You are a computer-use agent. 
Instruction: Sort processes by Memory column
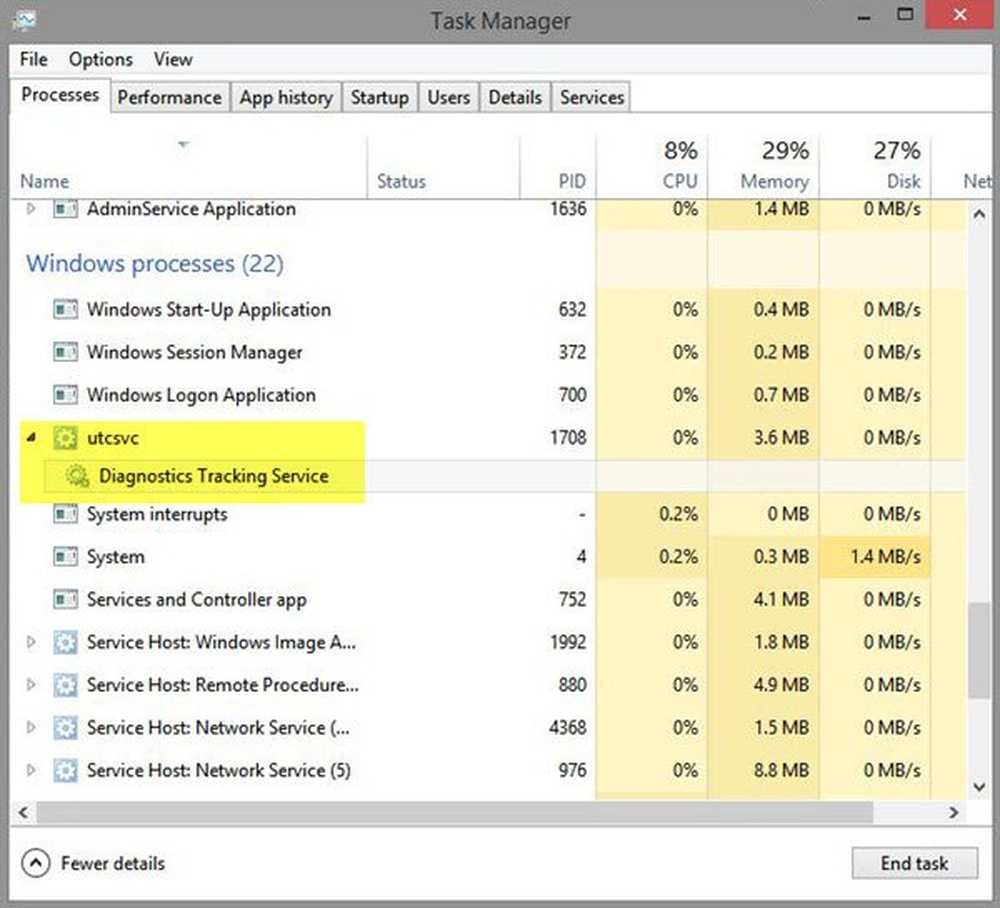click(x=773, y=181)
